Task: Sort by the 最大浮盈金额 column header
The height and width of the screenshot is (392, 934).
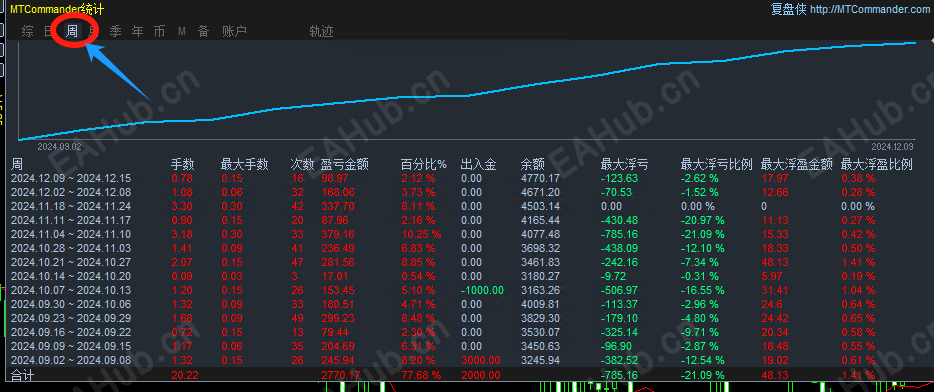Action: pyautogui.click(x=797, y=164)
